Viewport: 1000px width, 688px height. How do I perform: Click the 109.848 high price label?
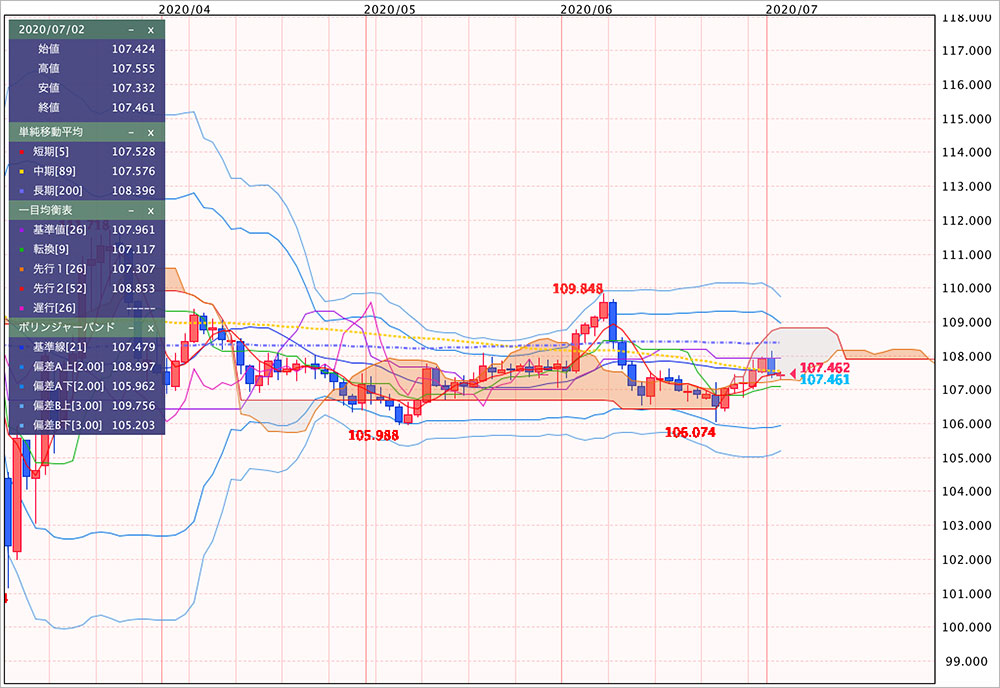pyautogui.click(x=577, y=289)
